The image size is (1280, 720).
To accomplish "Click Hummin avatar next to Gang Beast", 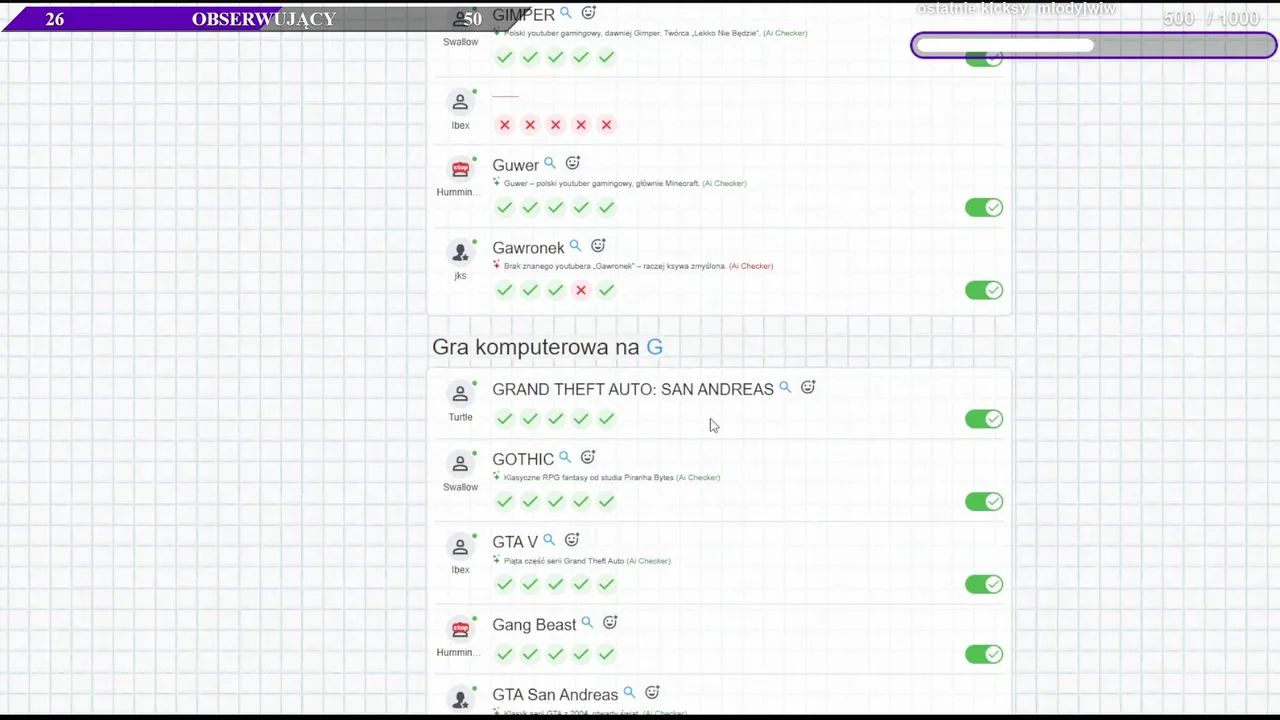I will [460, 629].
